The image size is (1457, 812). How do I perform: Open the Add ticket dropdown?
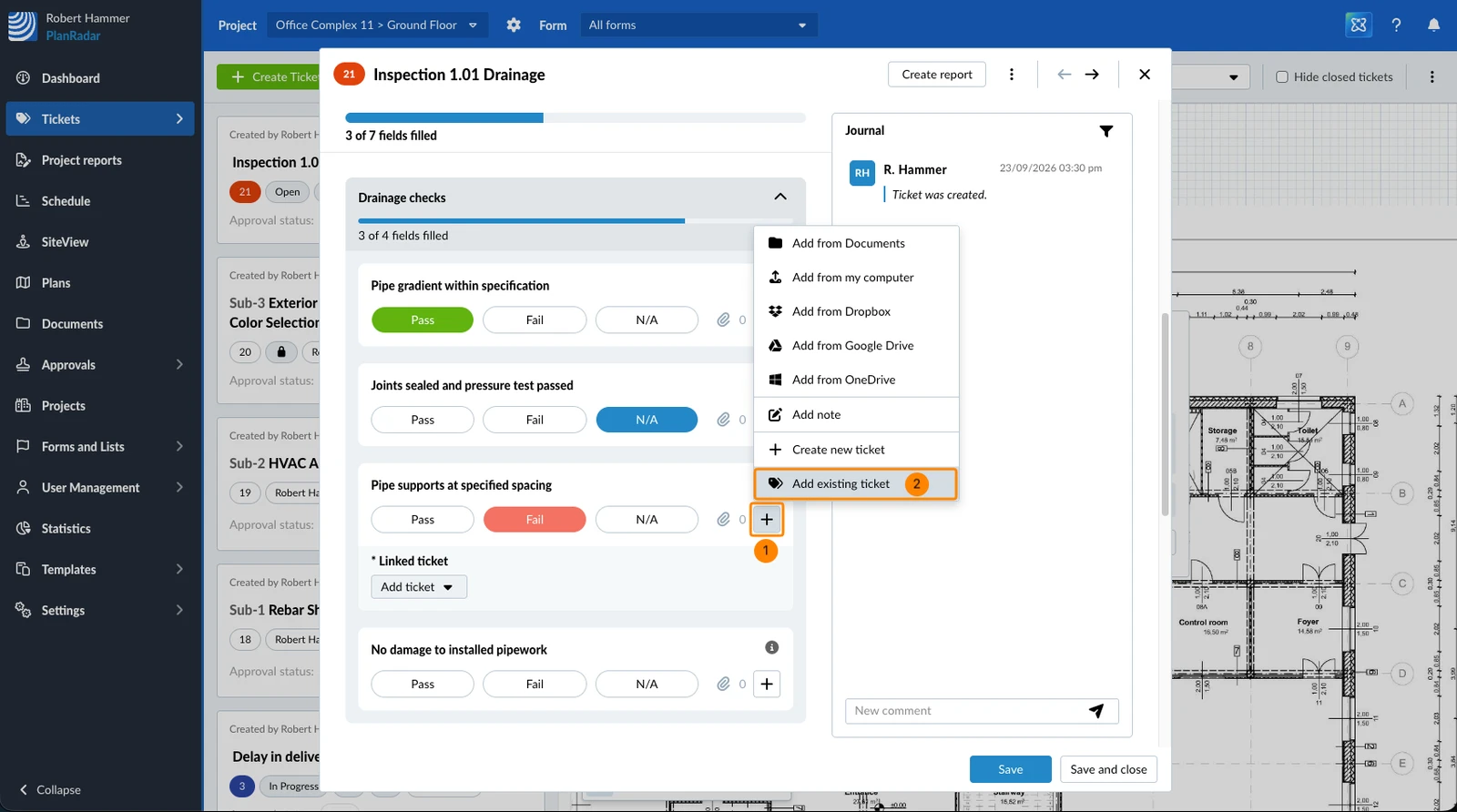coord(419,587)
